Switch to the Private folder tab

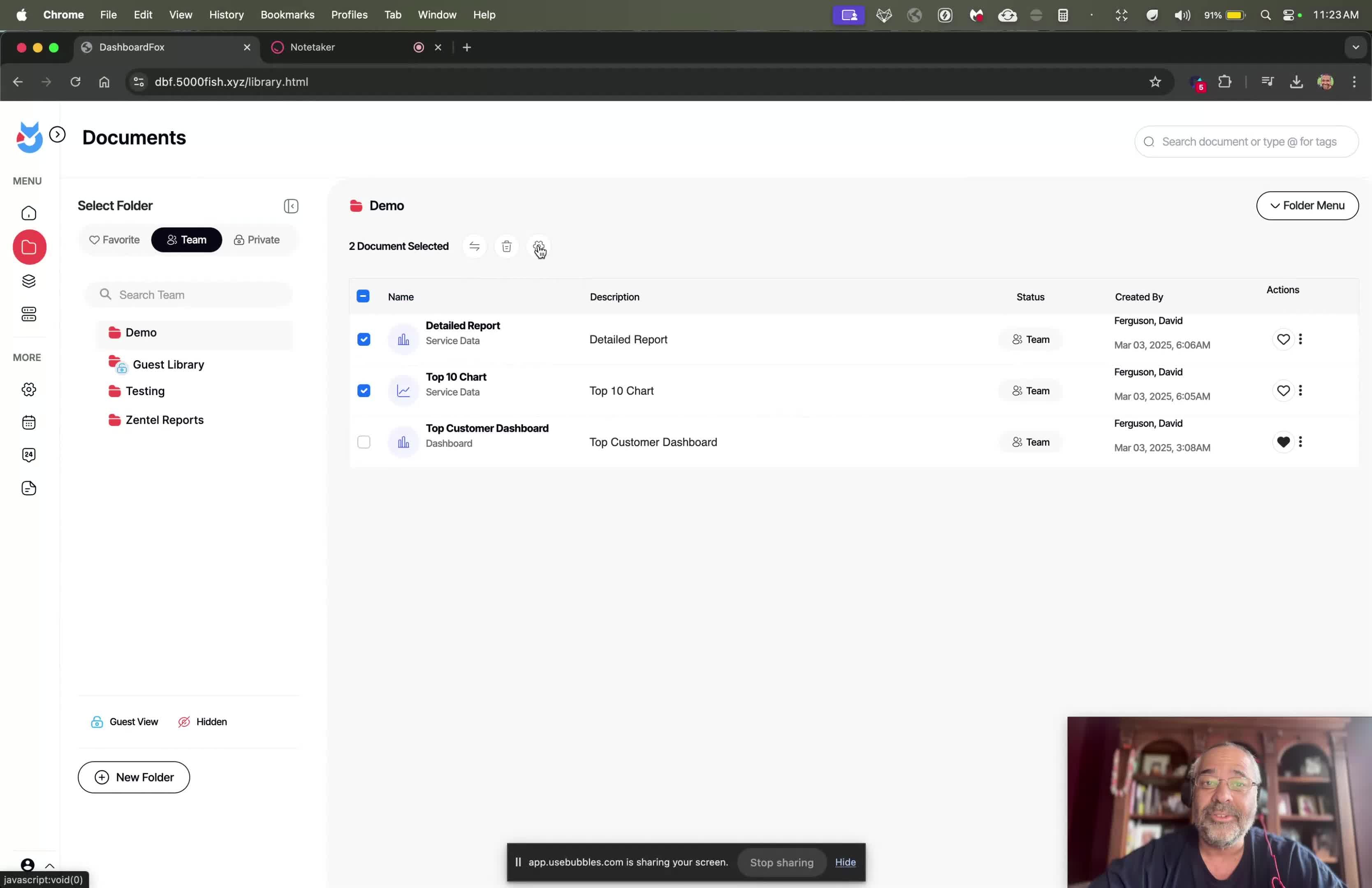click(257, 240)
